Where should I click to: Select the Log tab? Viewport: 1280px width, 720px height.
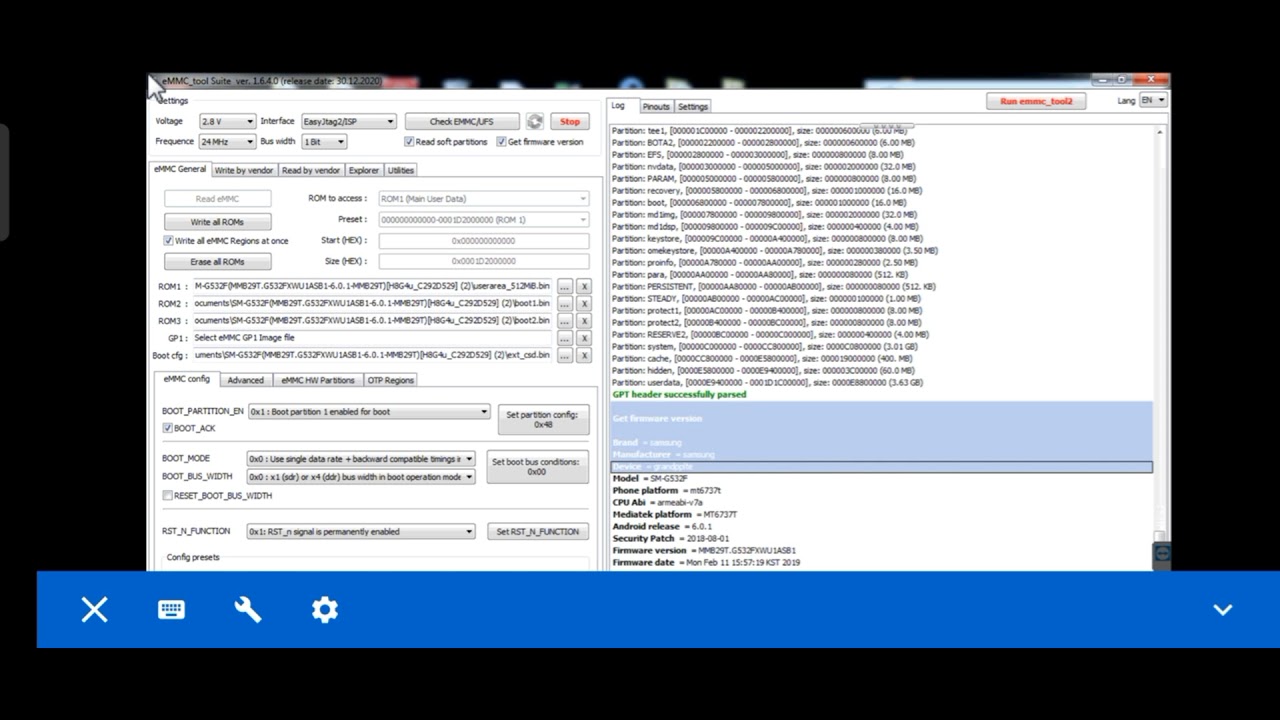[618, 105]
